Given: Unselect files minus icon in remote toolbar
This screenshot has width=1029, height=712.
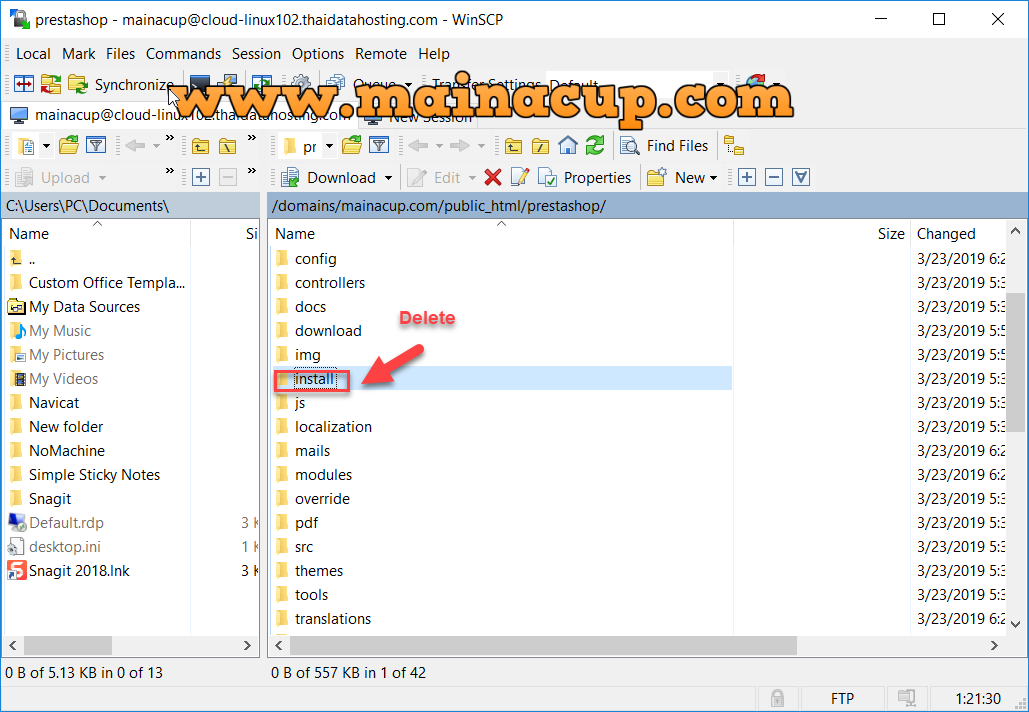Looking at the screenshot, I should (774, 177).
